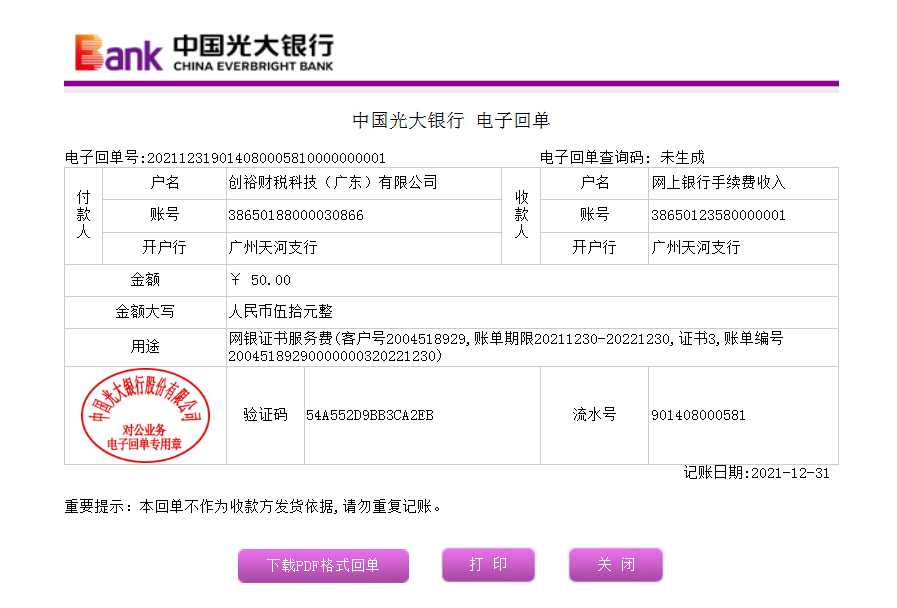Select verification code 54A552D9BB3CA2EB
897x608 pixels.
[x=369, y=415]
